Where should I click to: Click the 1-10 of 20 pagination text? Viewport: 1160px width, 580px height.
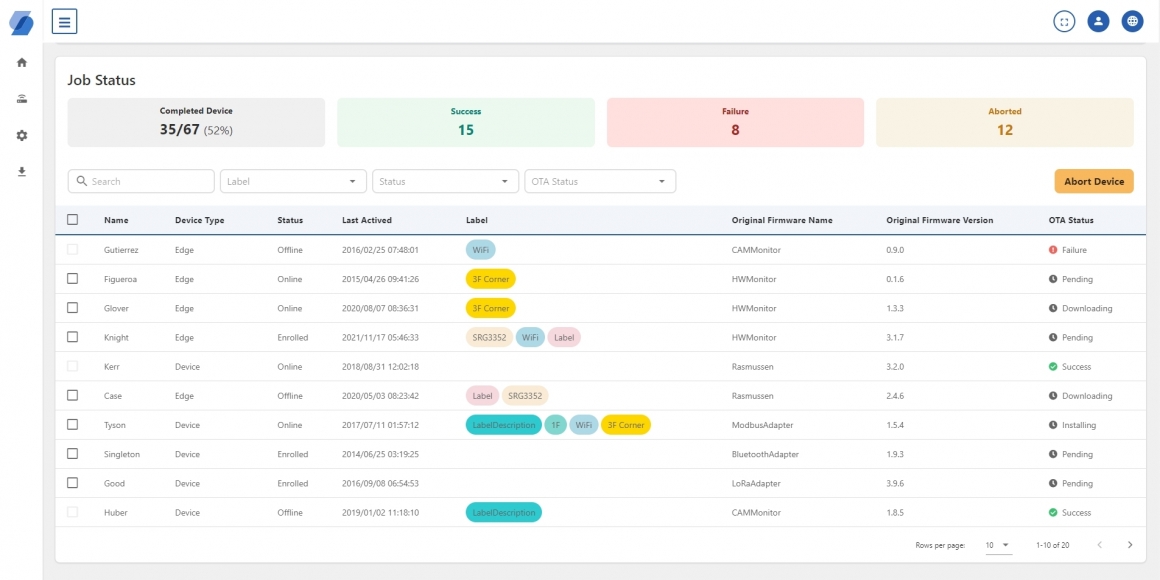pyautogui.click(x=1053, y=545)
